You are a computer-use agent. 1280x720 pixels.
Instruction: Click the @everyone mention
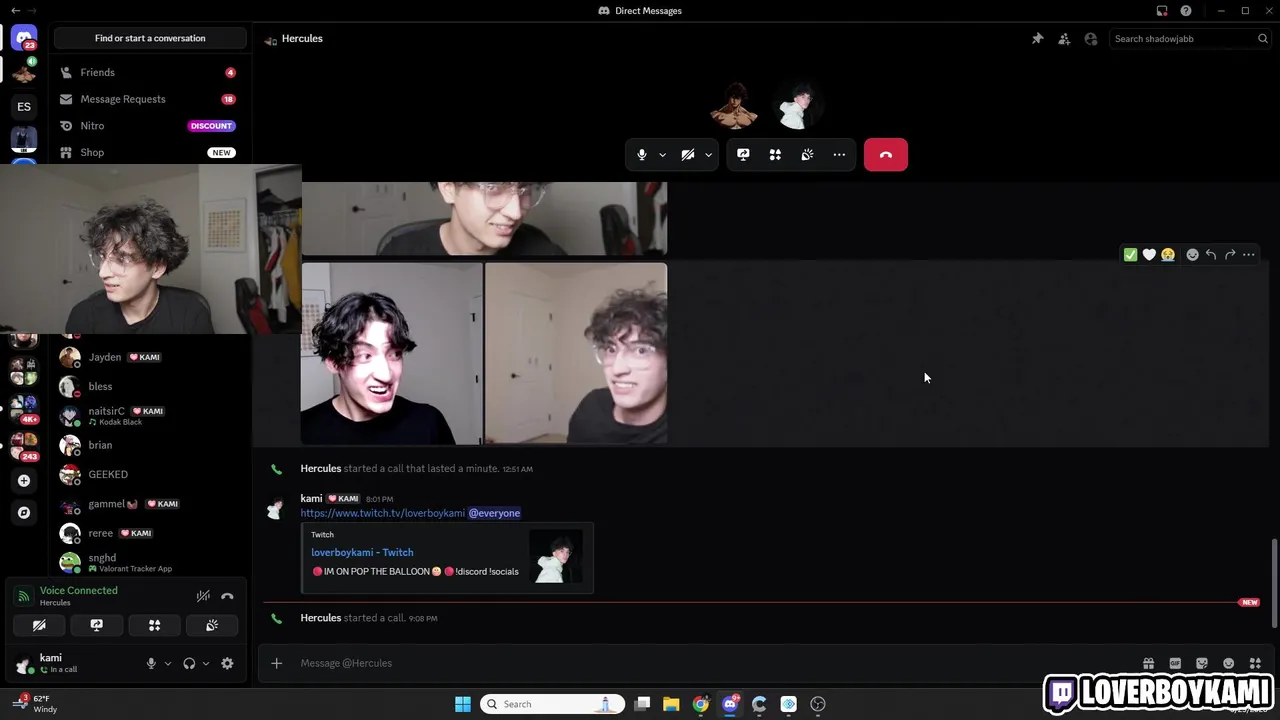point(494,513)
